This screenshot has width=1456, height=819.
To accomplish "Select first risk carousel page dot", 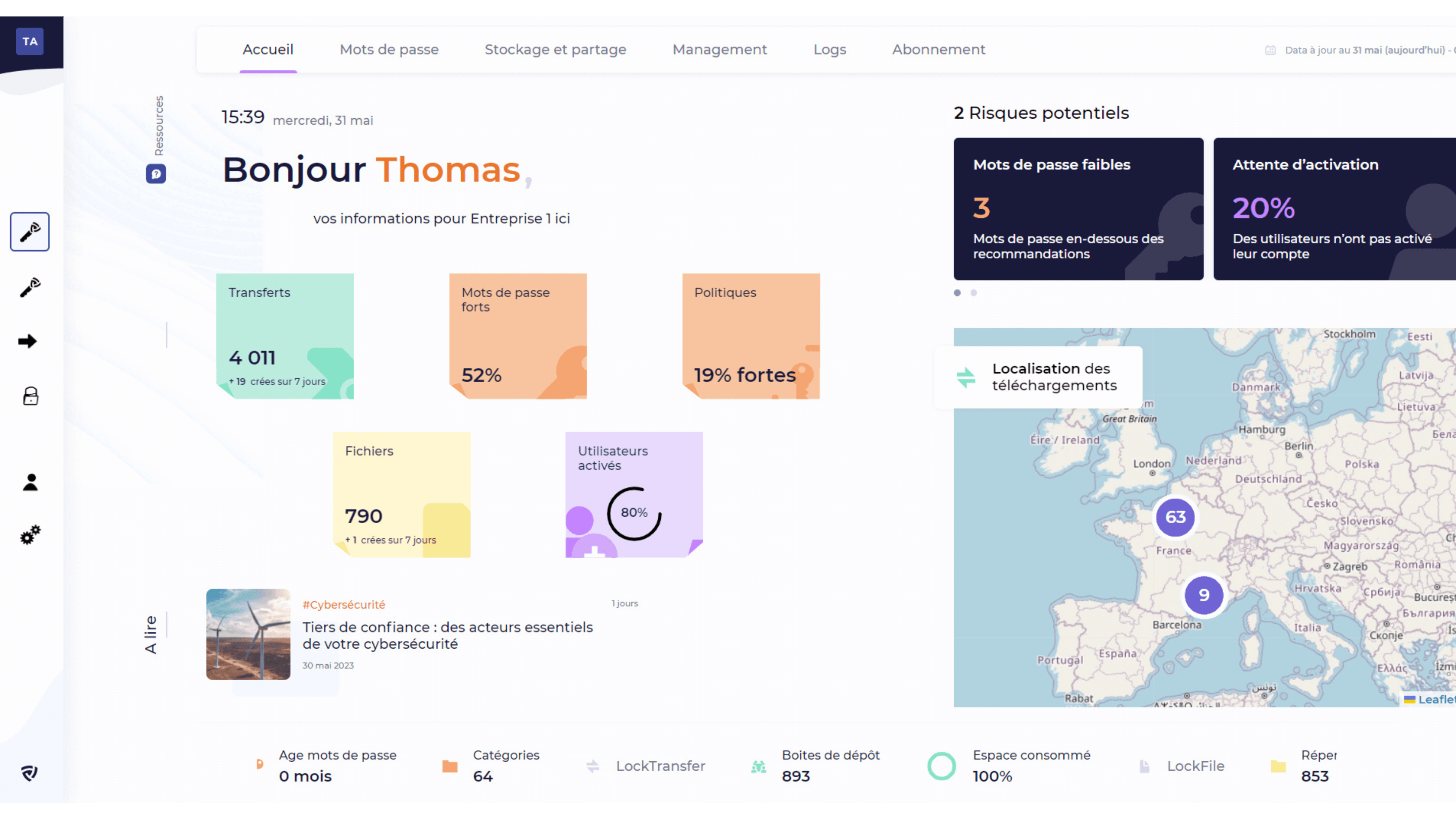I will coord(957,293).
